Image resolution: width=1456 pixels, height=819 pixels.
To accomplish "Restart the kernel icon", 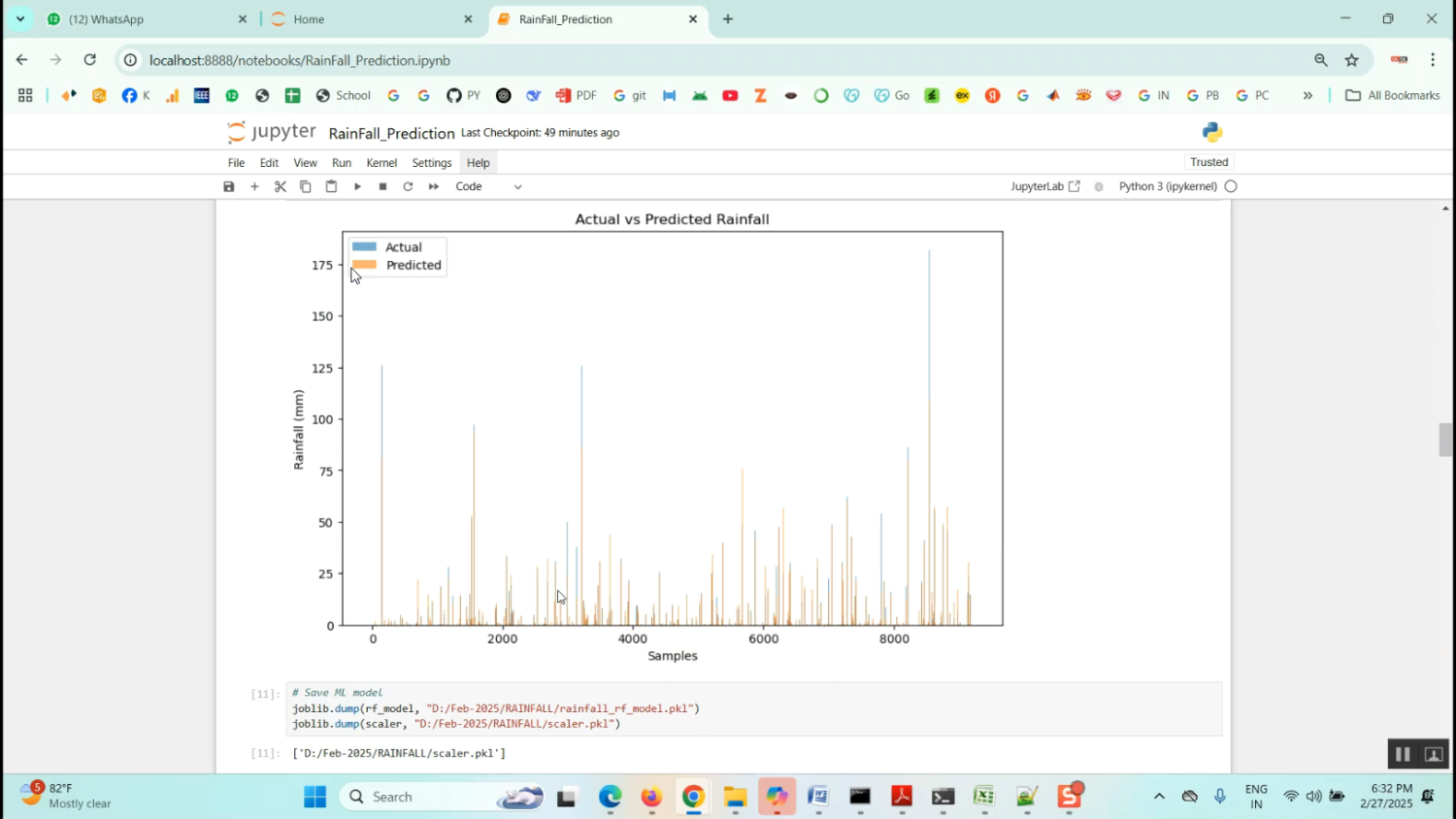I will (x=408, y=186).
